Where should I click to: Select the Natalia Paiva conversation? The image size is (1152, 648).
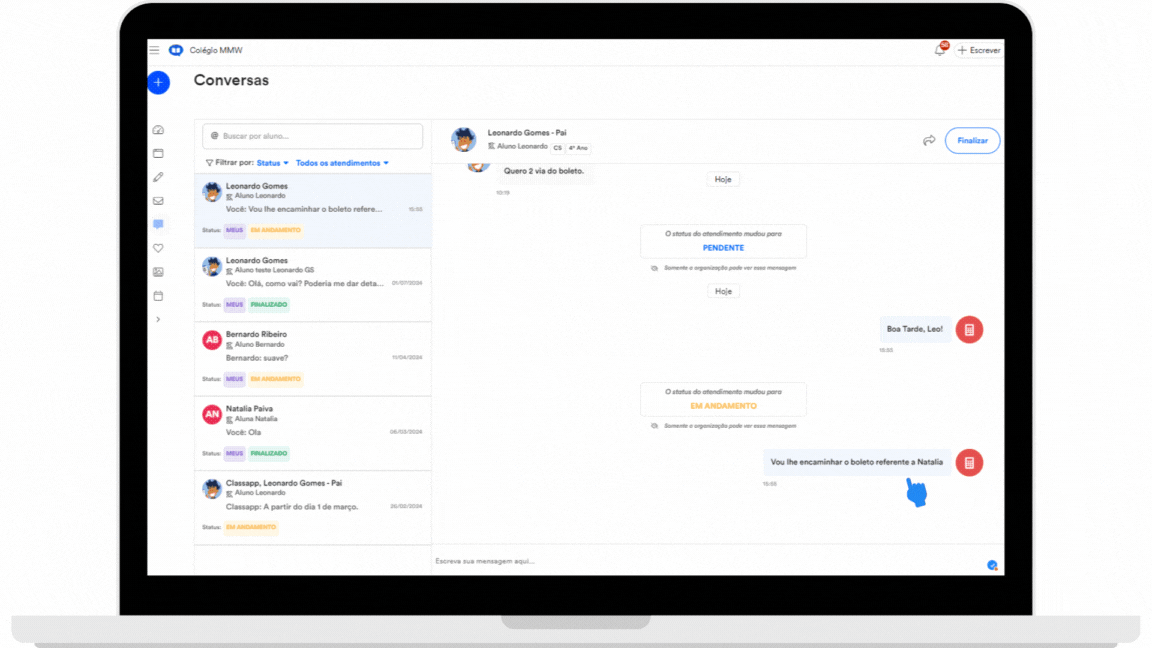click(x=313, y=433)
